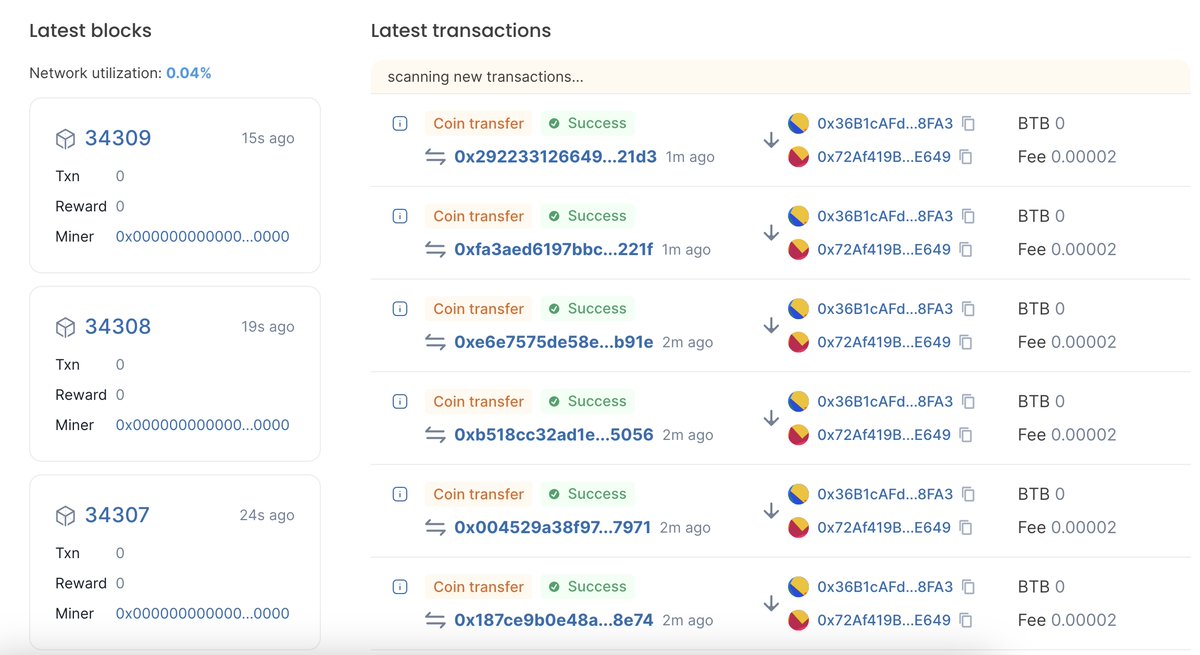The width and height of the screenshot is (1200, 655).
Task: Open recipient 0x72Af419B...E649 in 0x004529a38f97...7971 row
Action: [x=884, y=527]
